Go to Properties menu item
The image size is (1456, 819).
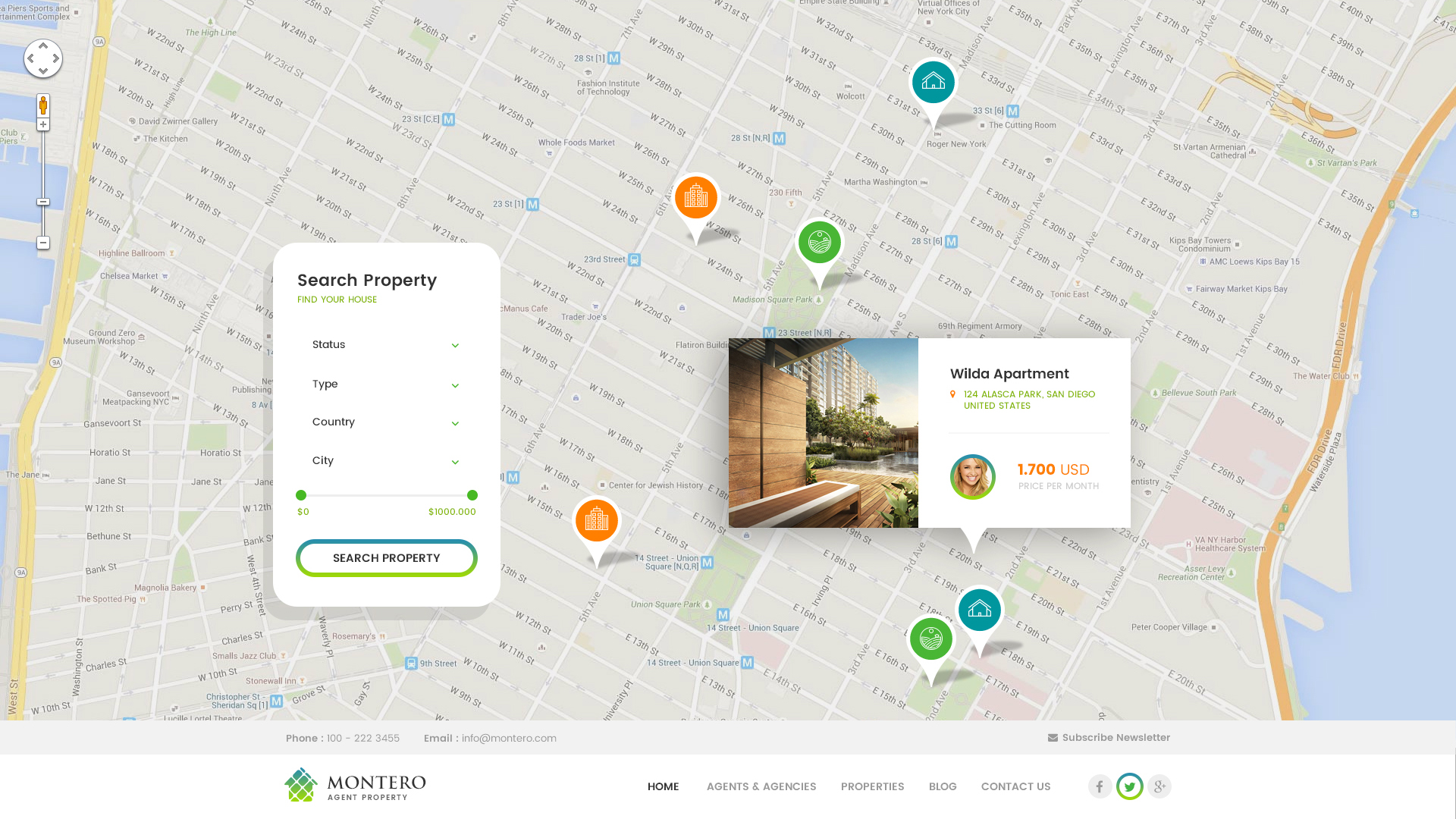[872, 786]
